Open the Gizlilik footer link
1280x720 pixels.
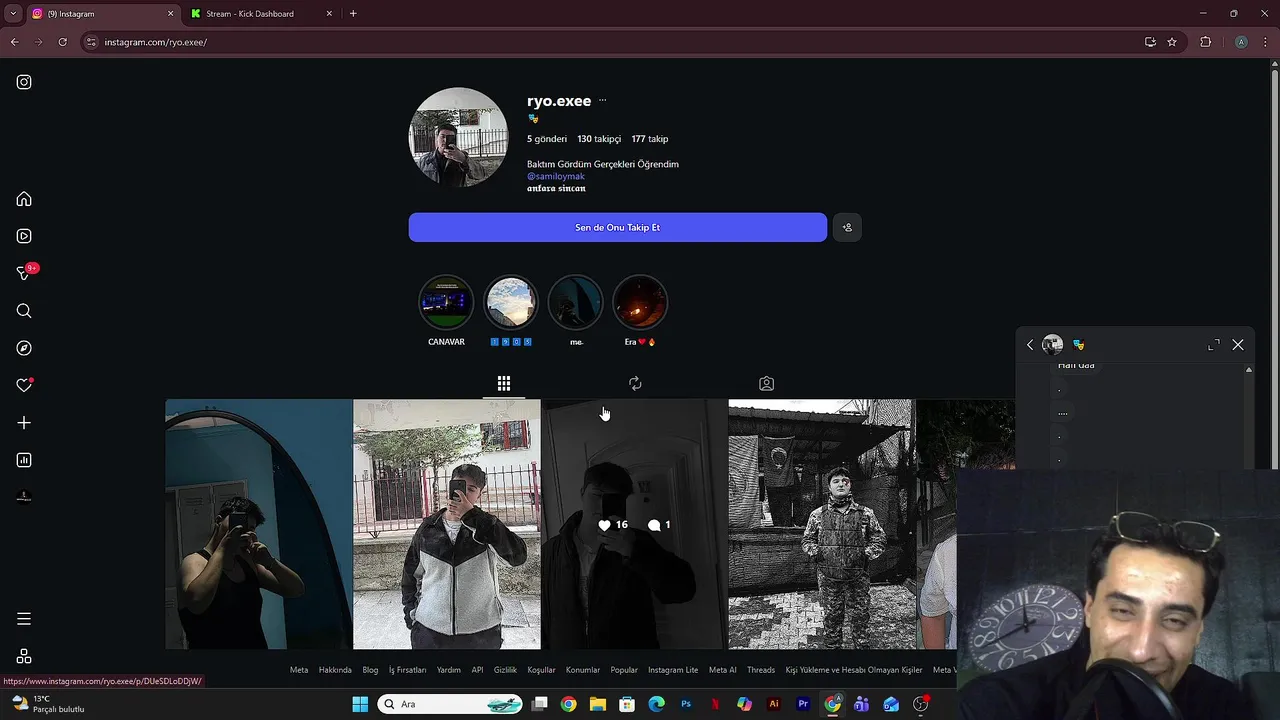505,670
